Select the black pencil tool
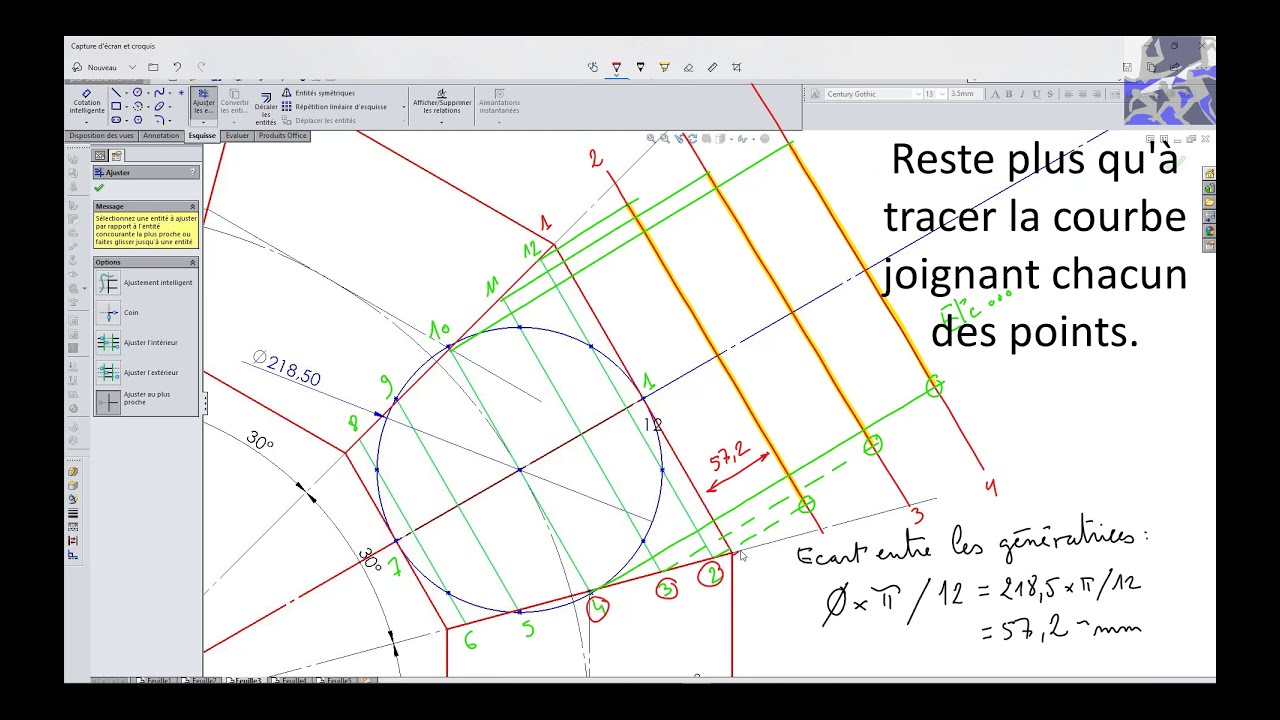This screenshot has width=1280, height=720. coord(640,67)
